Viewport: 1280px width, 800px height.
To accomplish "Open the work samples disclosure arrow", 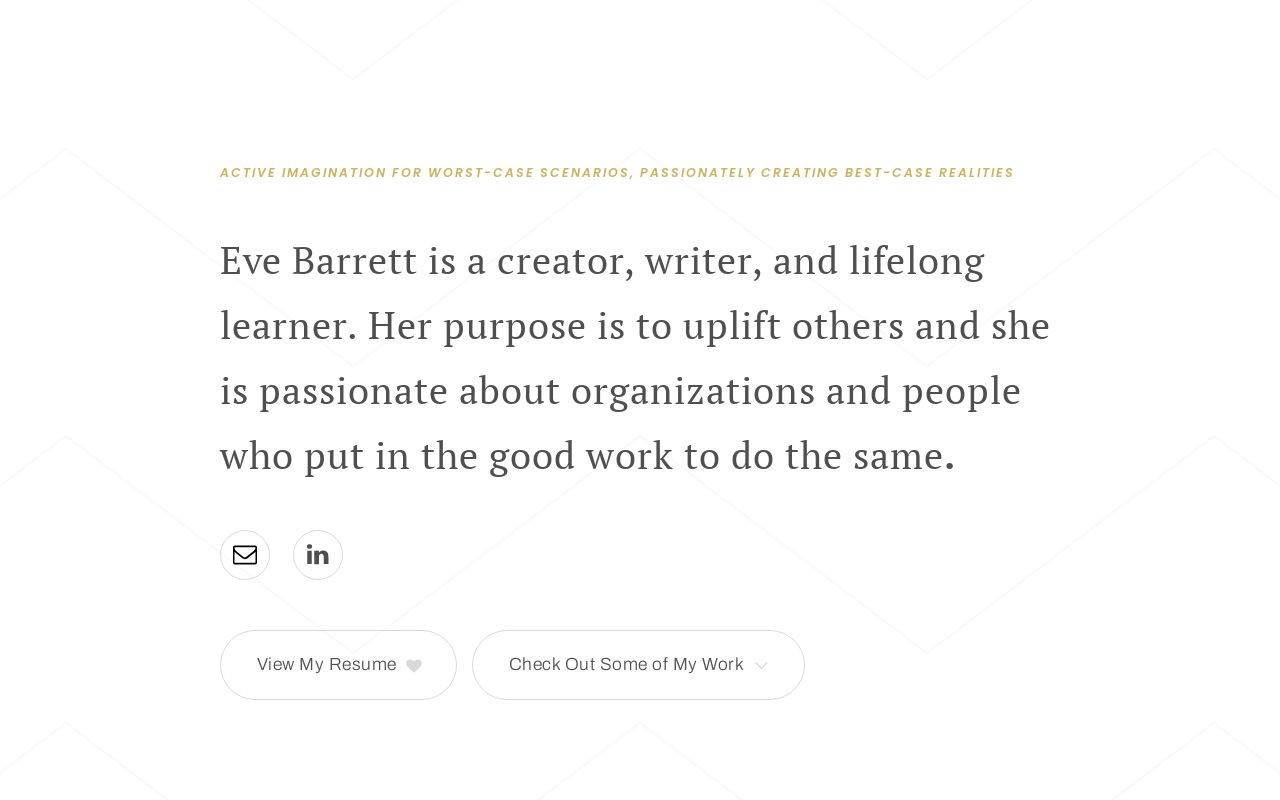I will pos(761,665).
